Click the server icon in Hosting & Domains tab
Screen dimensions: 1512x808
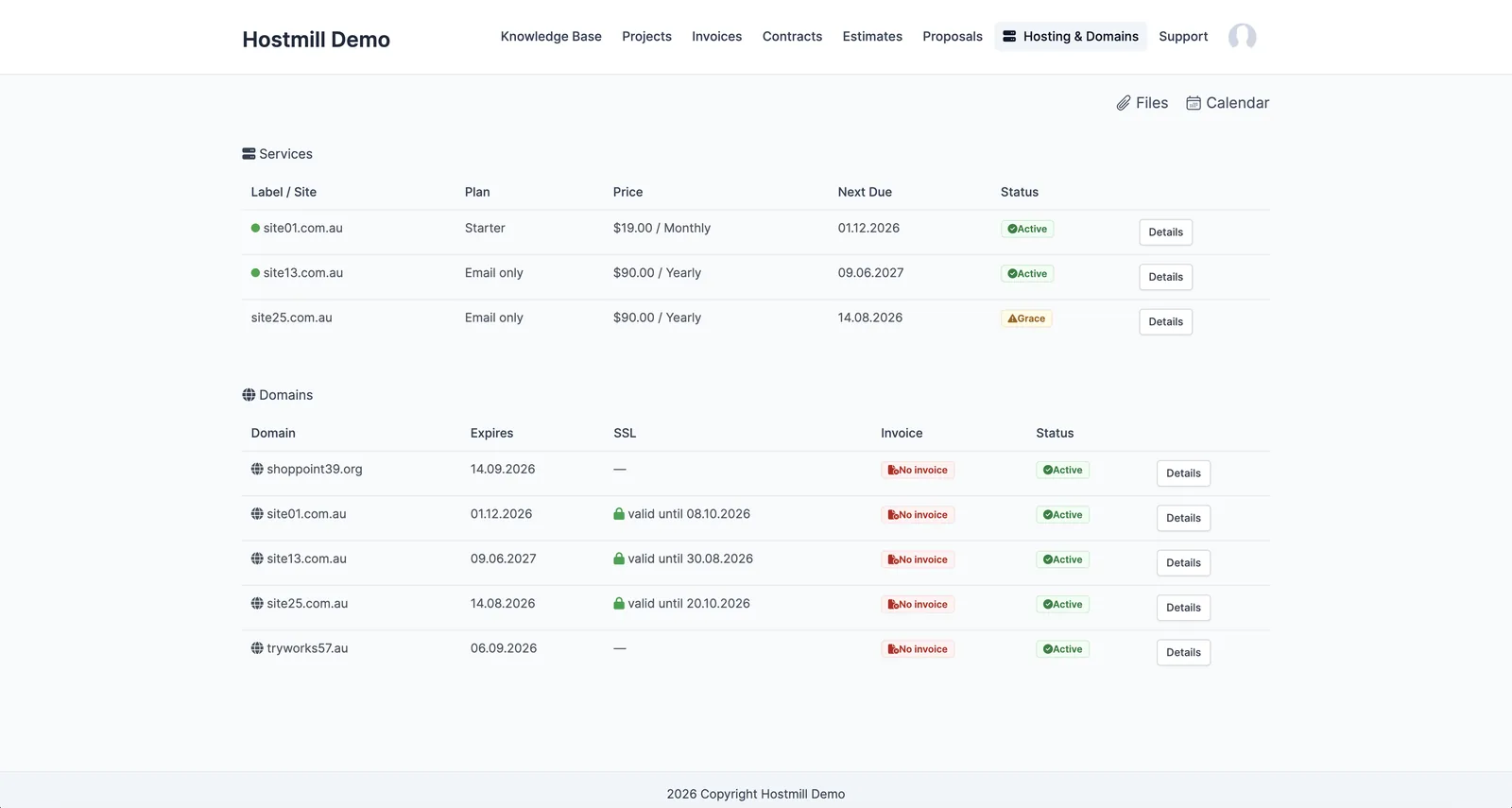(x=1009, y=36)
